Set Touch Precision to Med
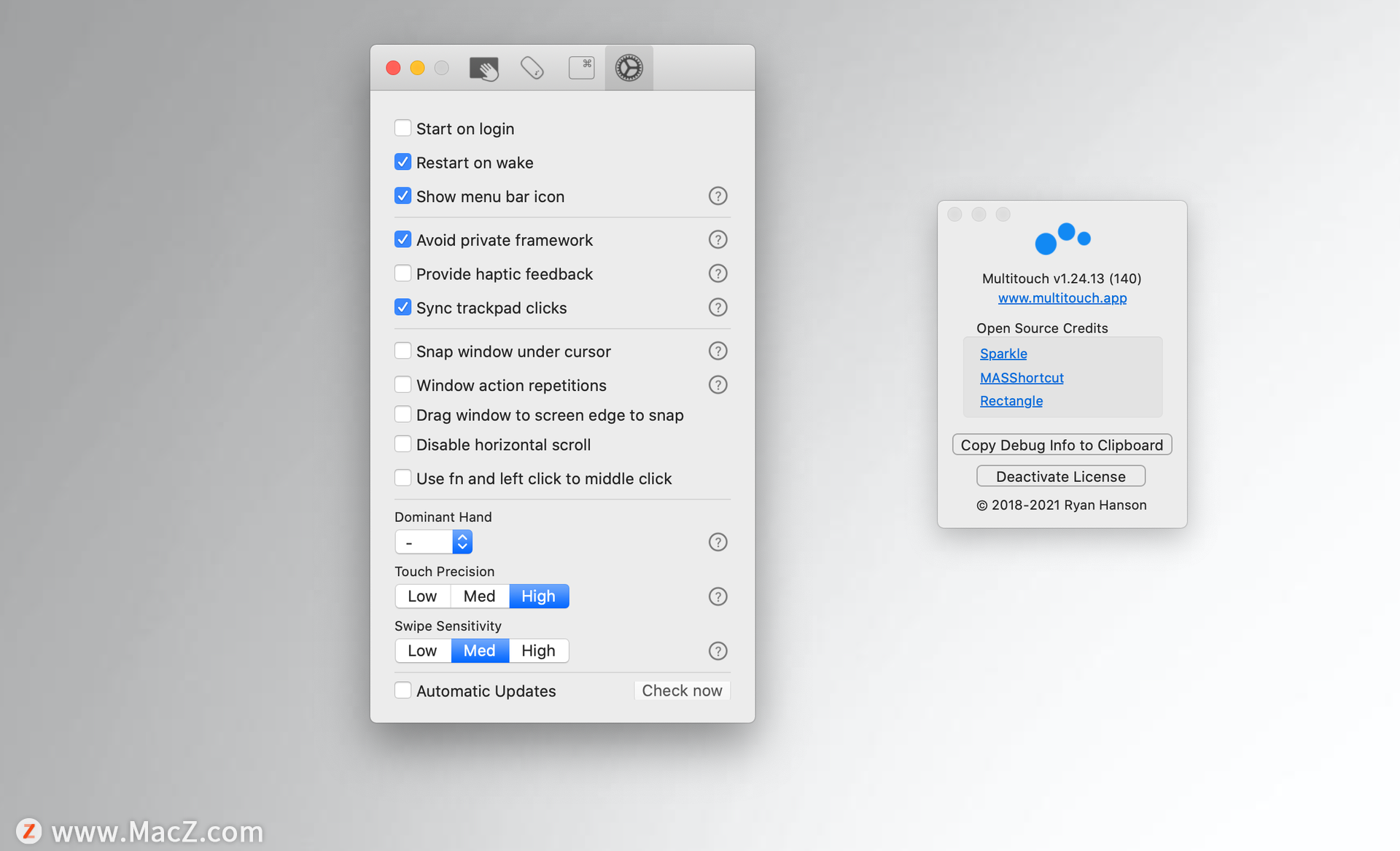The width and height of the screenshot is (1400, 851). (480, 597)
